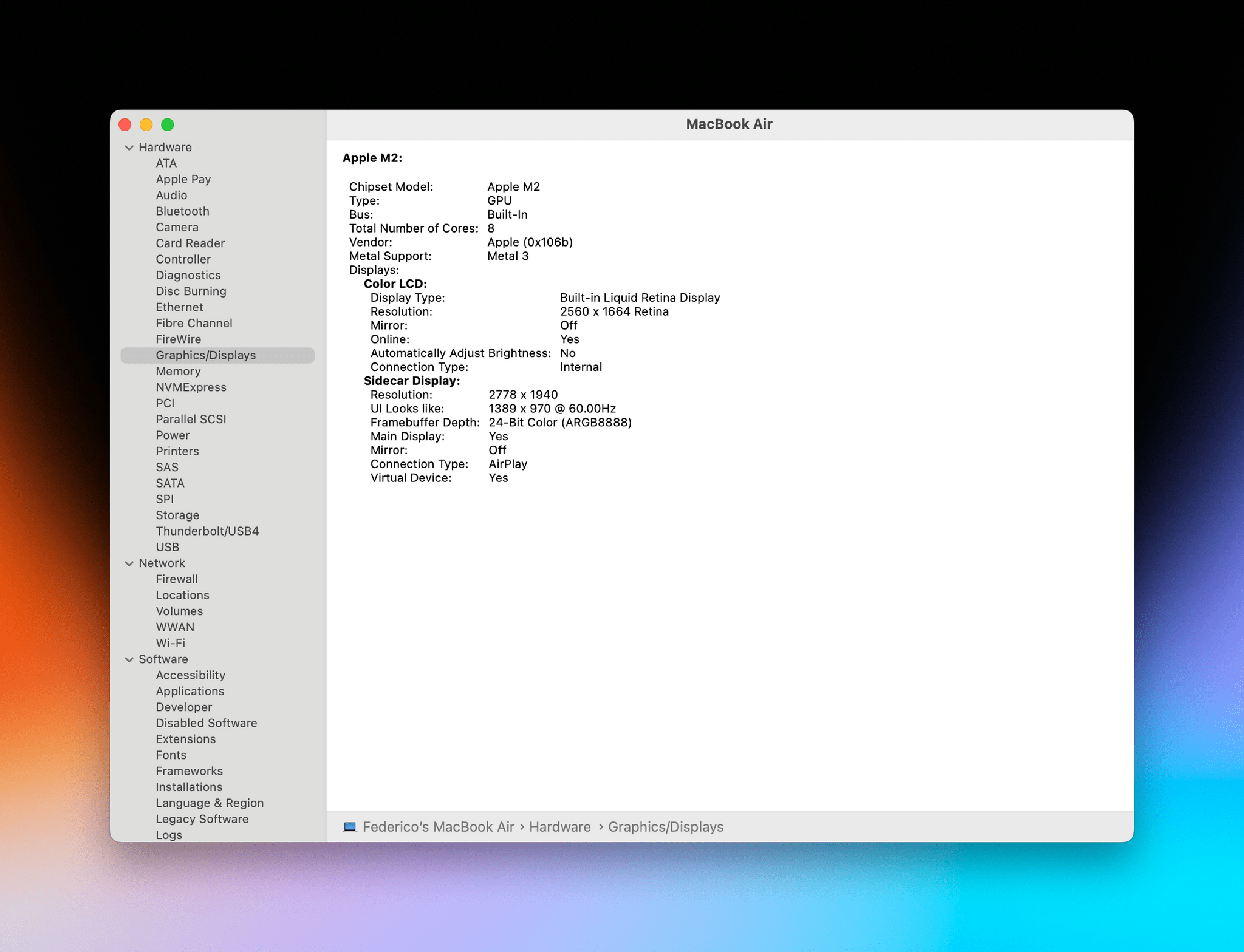Open Power in the sidebar

173,435
